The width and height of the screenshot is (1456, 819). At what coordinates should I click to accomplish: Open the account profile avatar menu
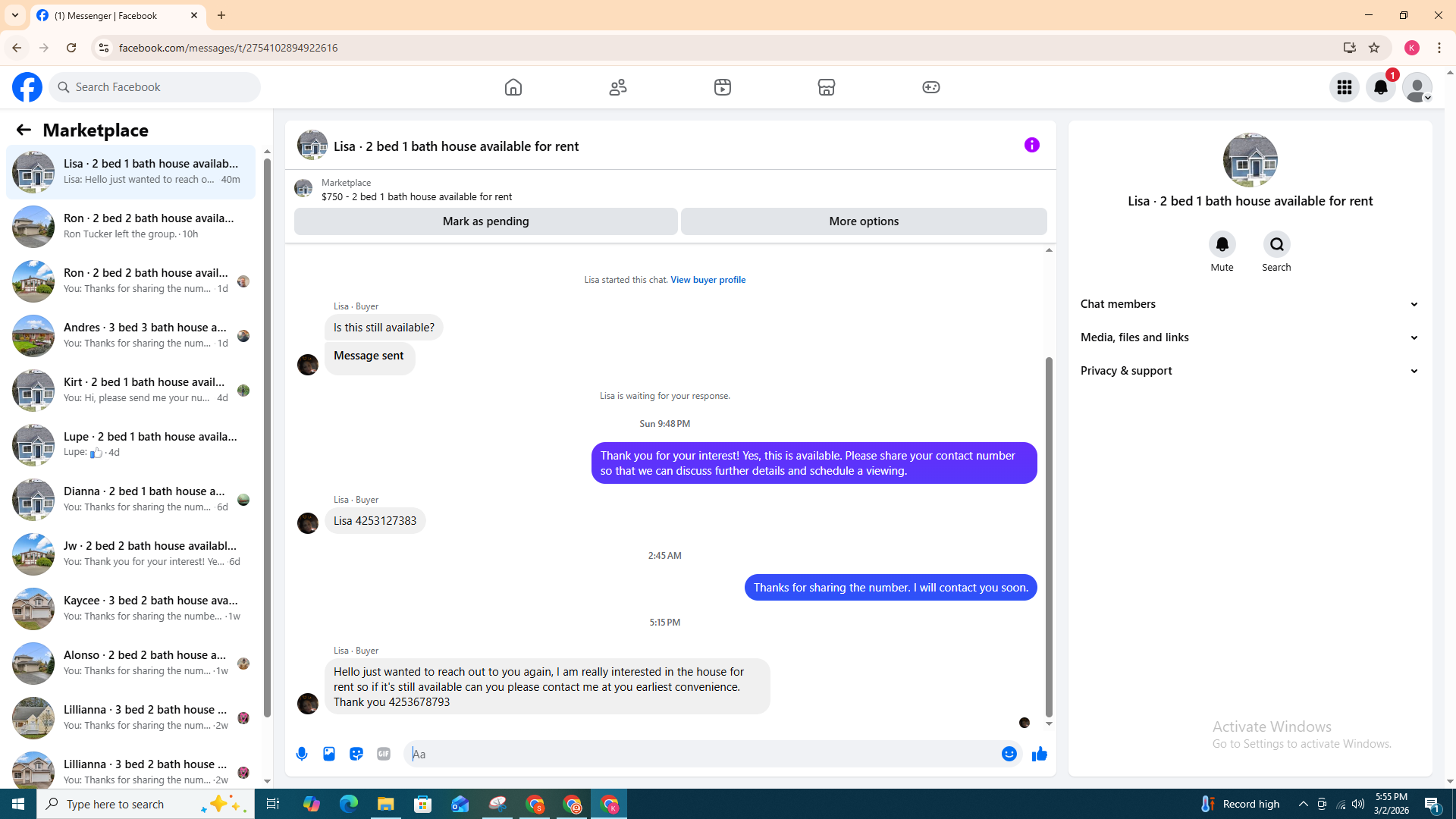(1417, 87)
